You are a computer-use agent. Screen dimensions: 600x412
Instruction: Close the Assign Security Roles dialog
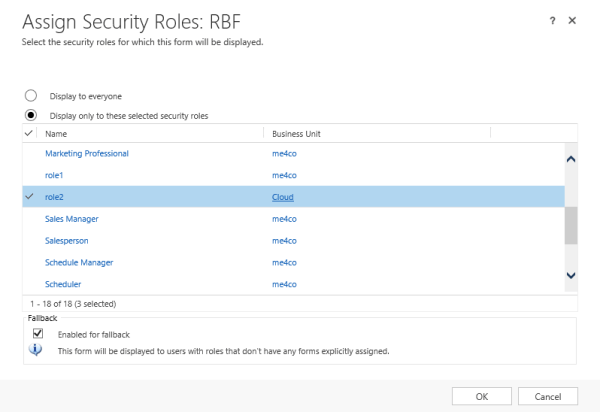pyautogui.click(x=572, y=20)
